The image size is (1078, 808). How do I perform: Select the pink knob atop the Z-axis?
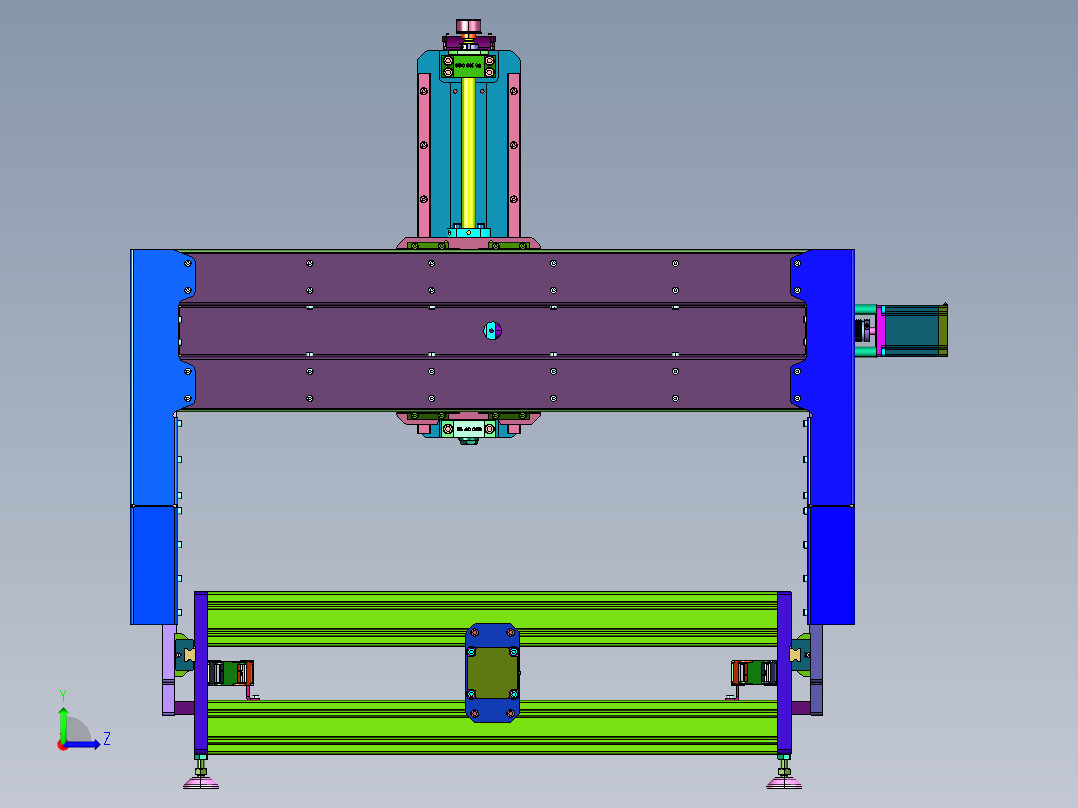pos(468,26)
